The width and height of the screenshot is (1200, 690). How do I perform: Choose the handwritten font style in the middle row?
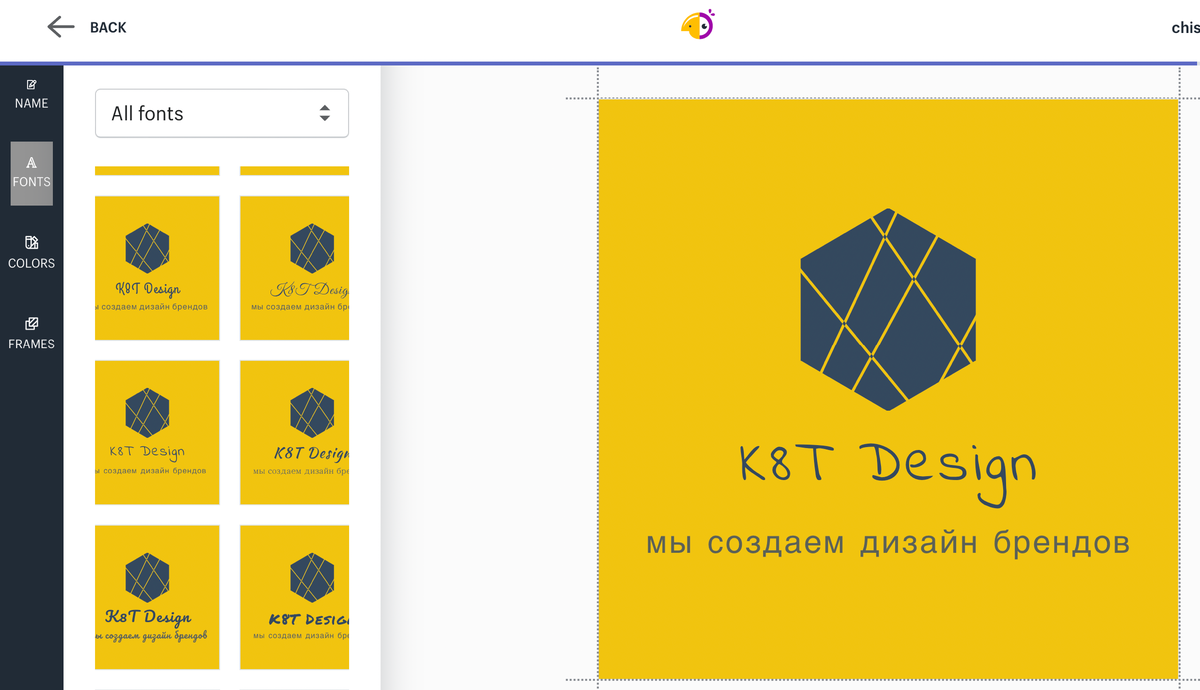157,432
